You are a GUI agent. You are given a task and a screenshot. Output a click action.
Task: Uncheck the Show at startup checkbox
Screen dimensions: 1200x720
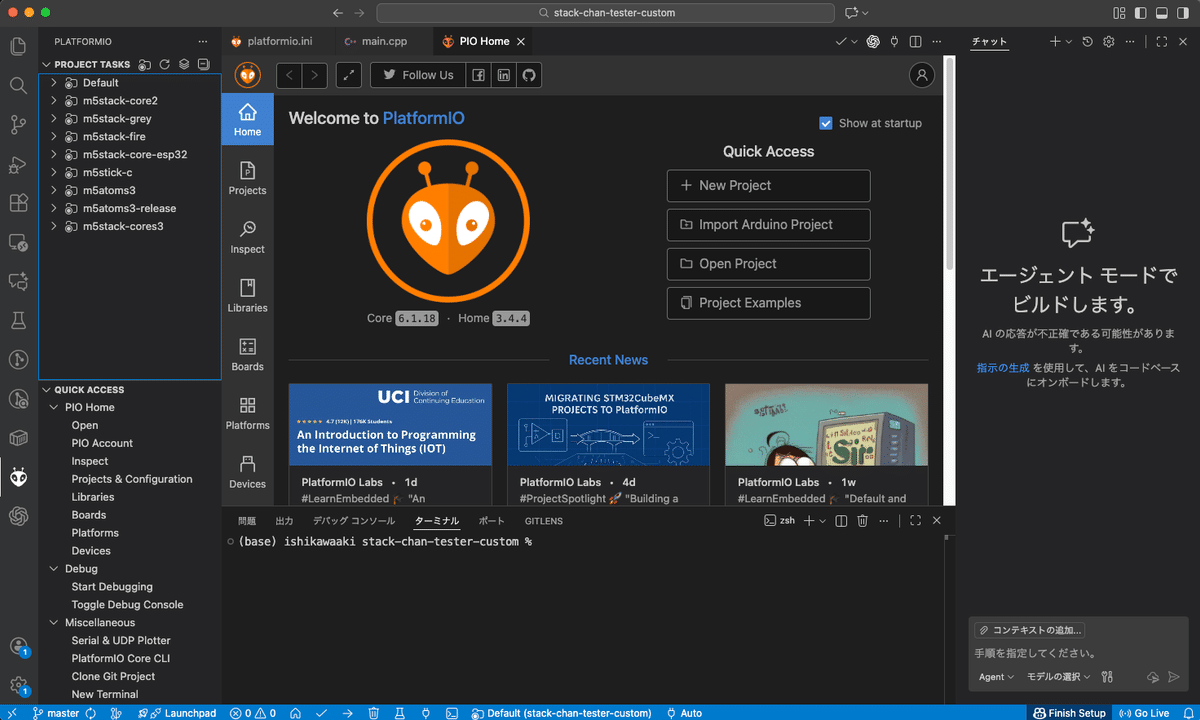click(826, 122)
